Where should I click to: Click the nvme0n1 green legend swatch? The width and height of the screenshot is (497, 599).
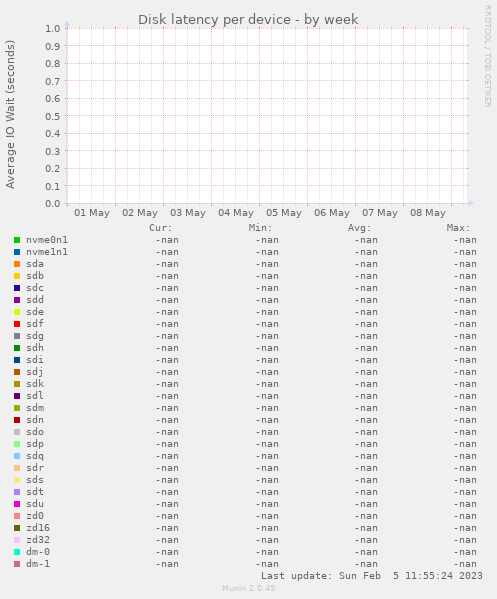[17, 240]
